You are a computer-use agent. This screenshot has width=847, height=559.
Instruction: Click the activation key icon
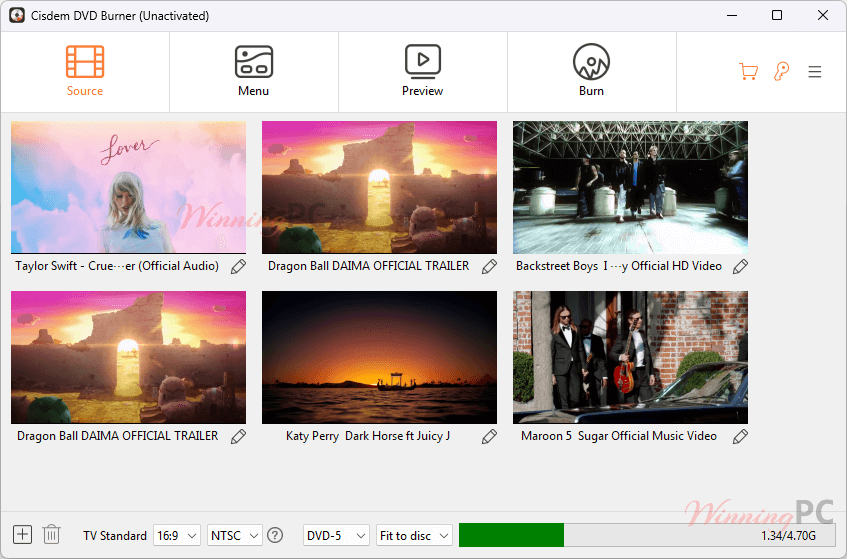tap(781, 71)
